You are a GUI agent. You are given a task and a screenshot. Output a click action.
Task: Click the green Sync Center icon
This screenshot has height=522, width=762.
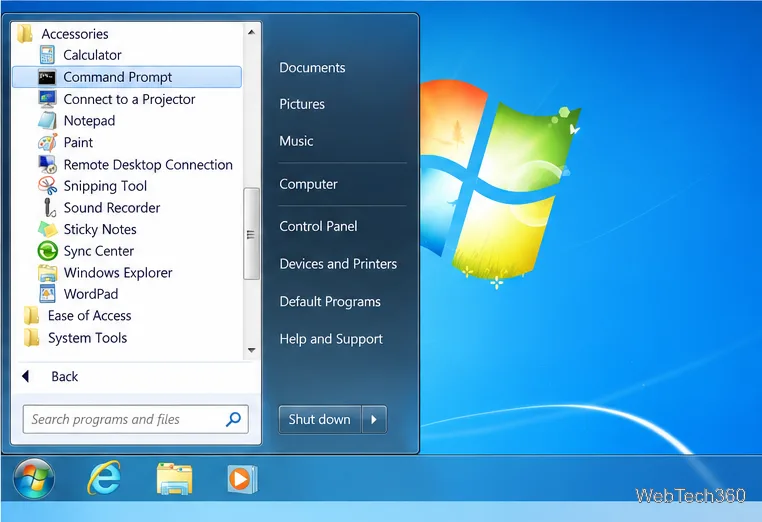click(47, 251)
